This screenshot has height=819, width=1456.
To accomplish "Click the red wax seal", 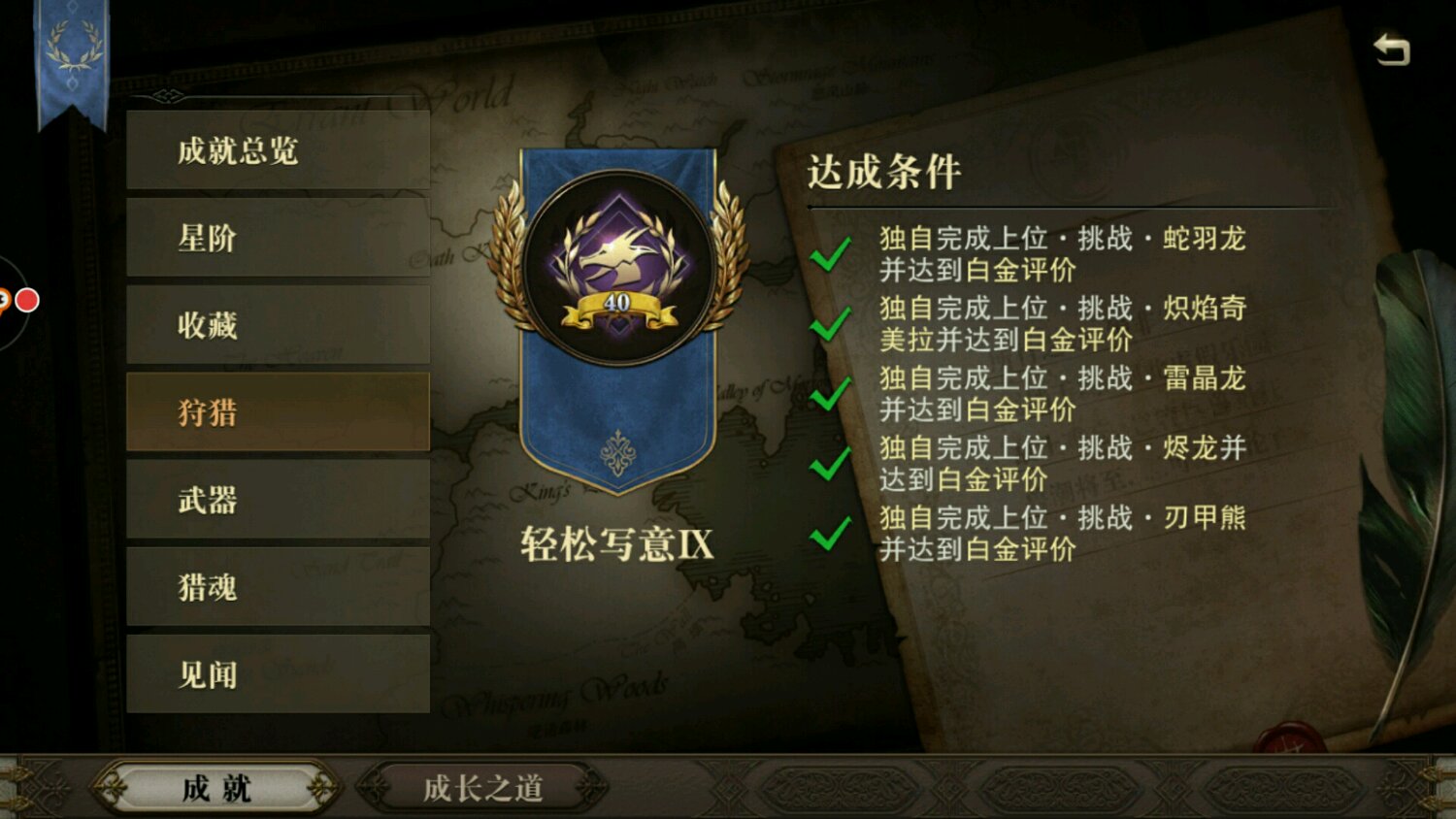I will click(1289, 738).
